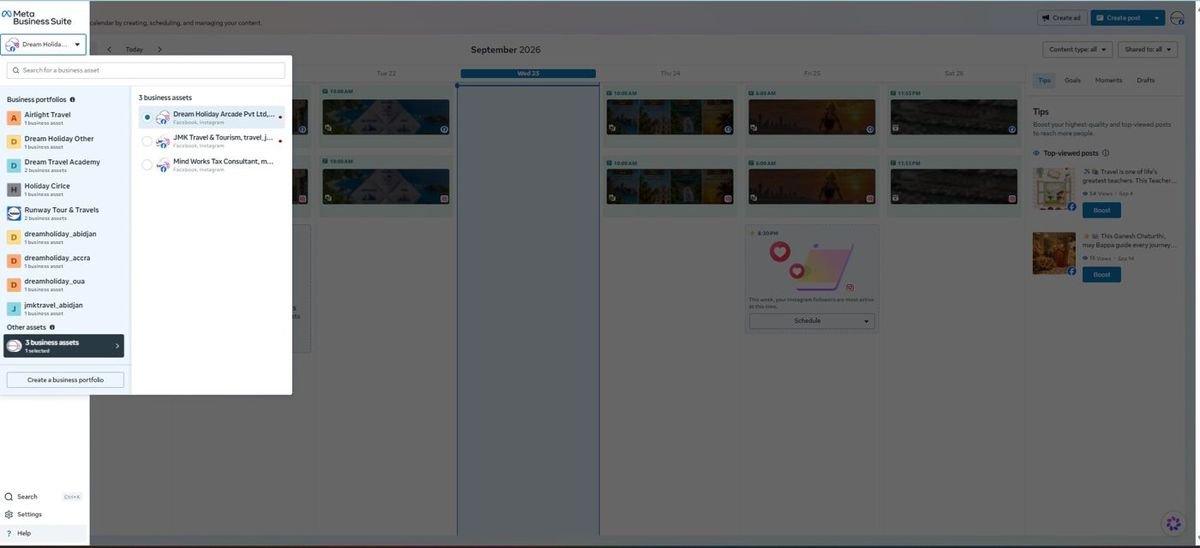Click Create a business portfolio button

(65, 380)
